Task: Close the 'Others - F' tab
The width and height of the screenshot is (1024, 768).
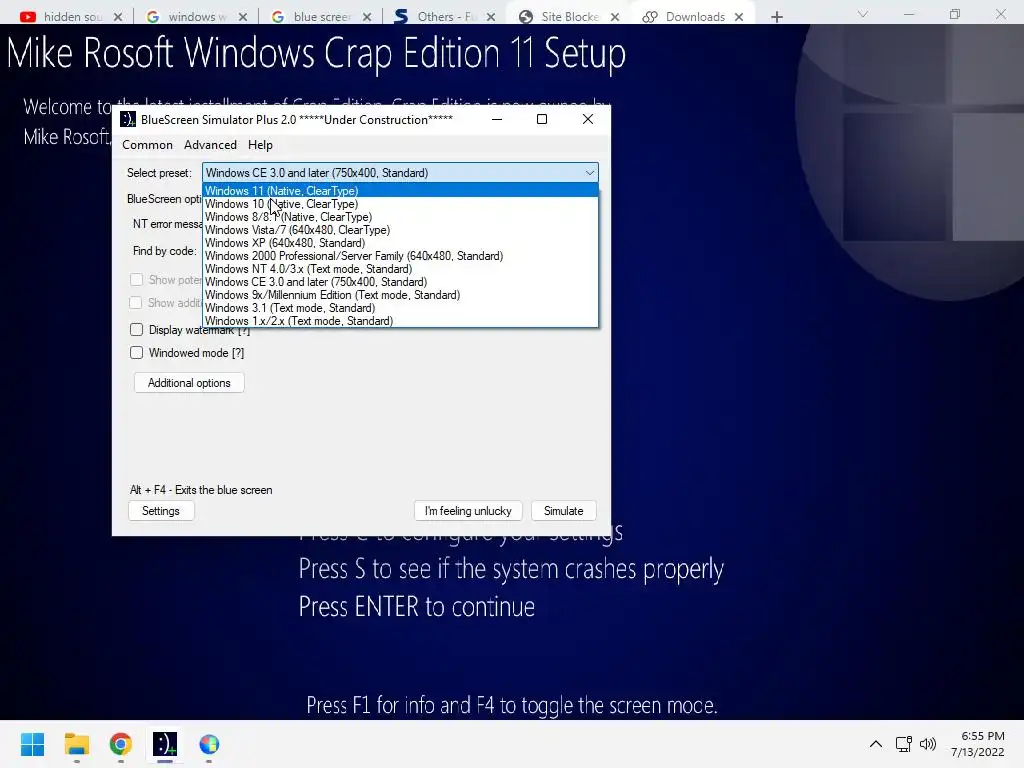Action: tap(491, 17)
